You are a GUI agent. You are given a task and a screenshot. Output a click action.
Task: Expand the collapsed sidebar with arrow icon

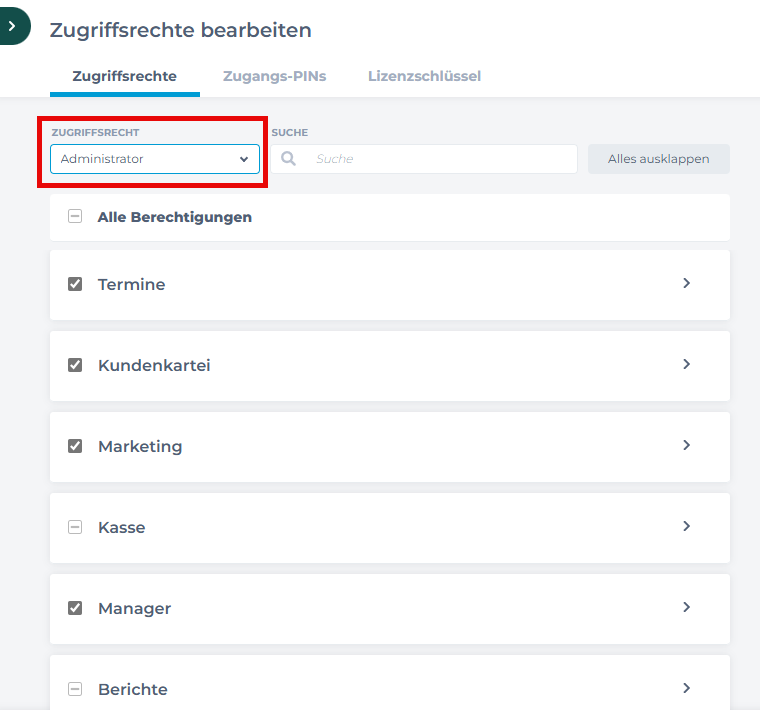12,26
